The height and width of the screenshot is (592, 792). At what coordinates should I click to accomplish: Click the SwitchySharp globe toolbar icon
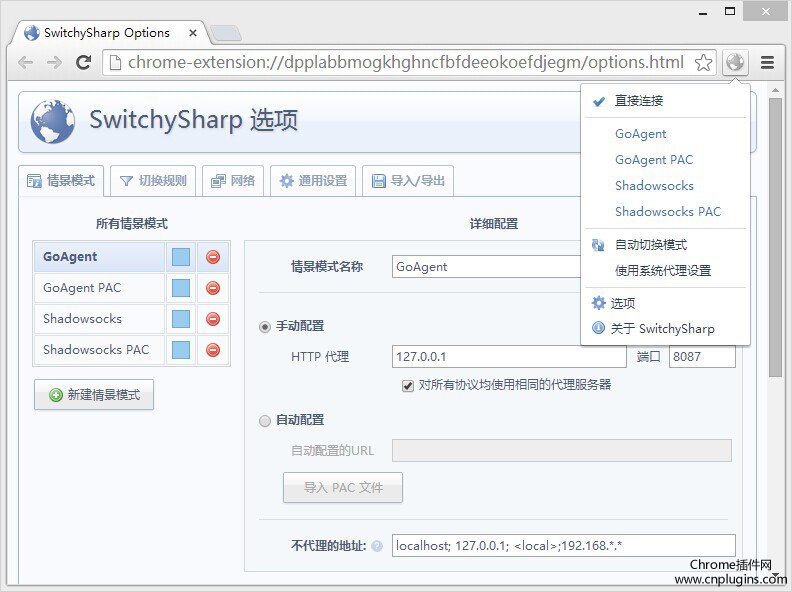(735, 63)
